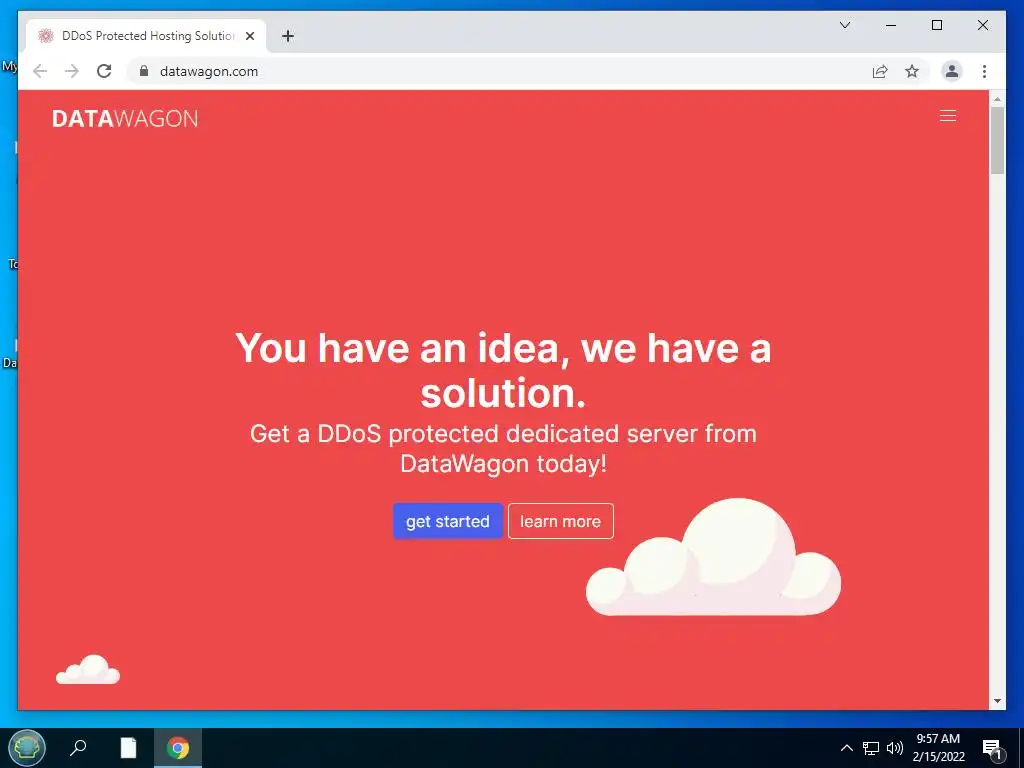Click the page scrollbar thumb
Image resolution: width=1024 pixels, height=768 pixels.
pos(997,140)
